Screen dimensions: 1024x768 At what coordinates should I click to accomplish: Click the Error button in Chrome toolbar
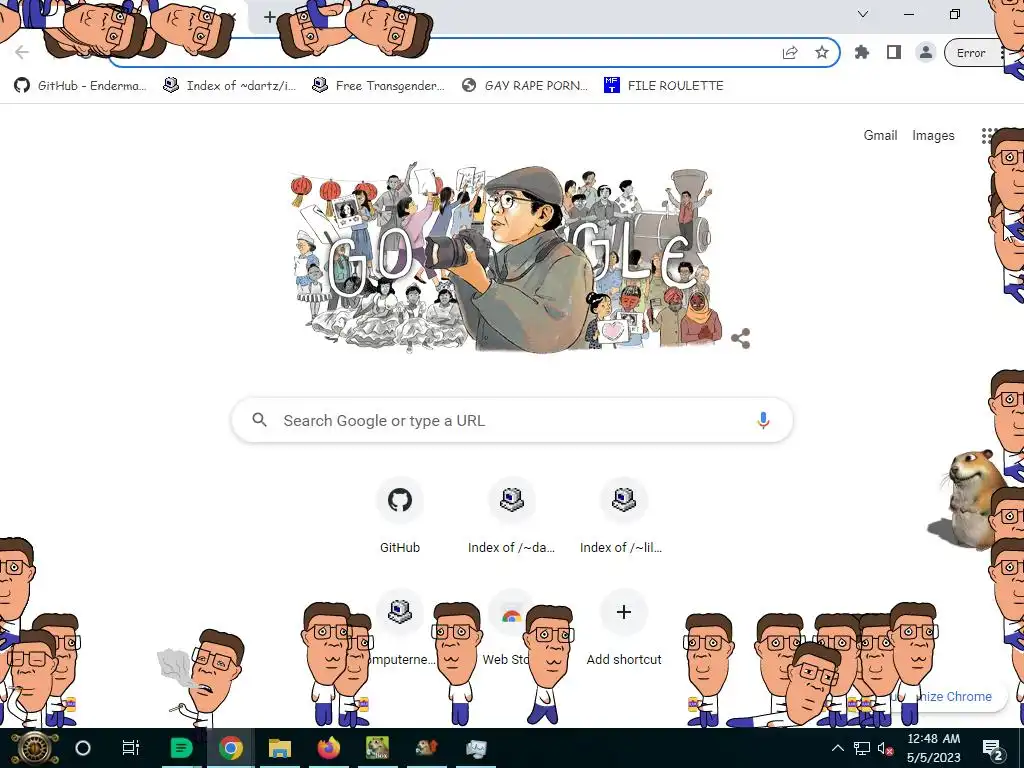tap(971, 53)
